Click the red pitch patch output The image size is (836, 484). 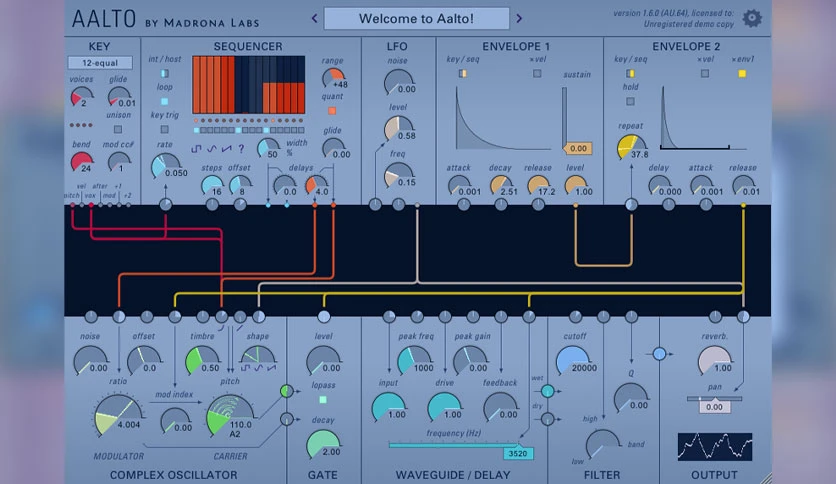click(73, 205)
